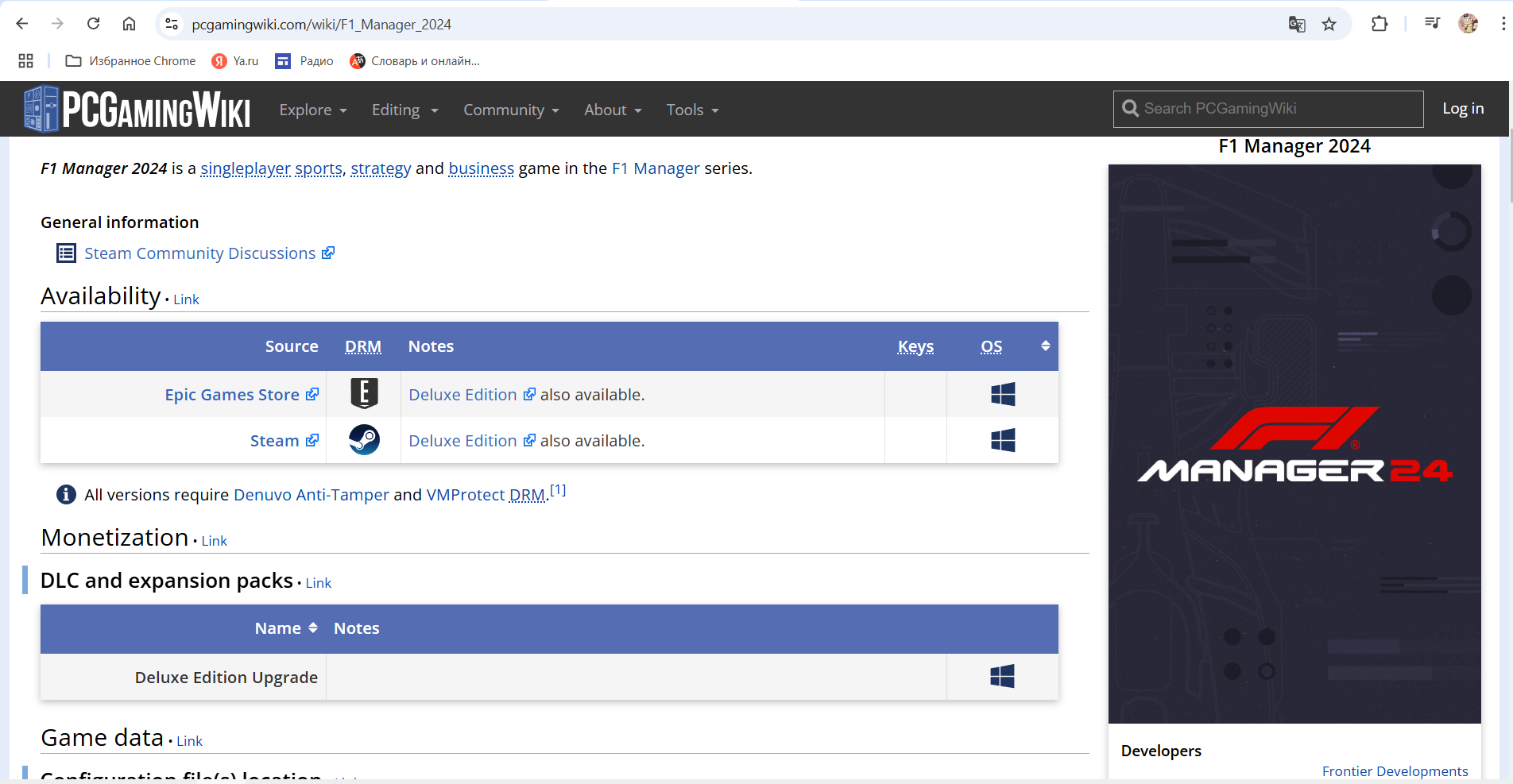
Task: Click the Steam DRM icon
Action: tap(364, 440)
